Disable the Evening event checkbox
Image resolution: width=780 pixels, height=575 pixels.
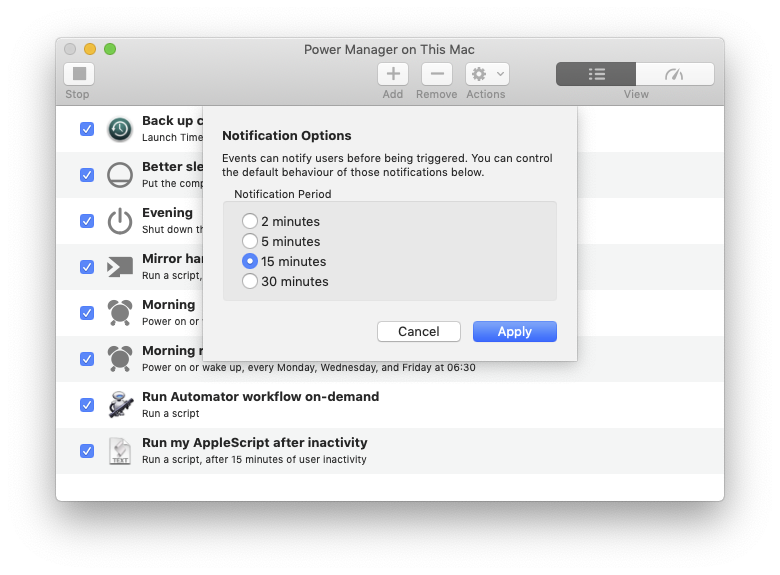[x=87, y=221]
